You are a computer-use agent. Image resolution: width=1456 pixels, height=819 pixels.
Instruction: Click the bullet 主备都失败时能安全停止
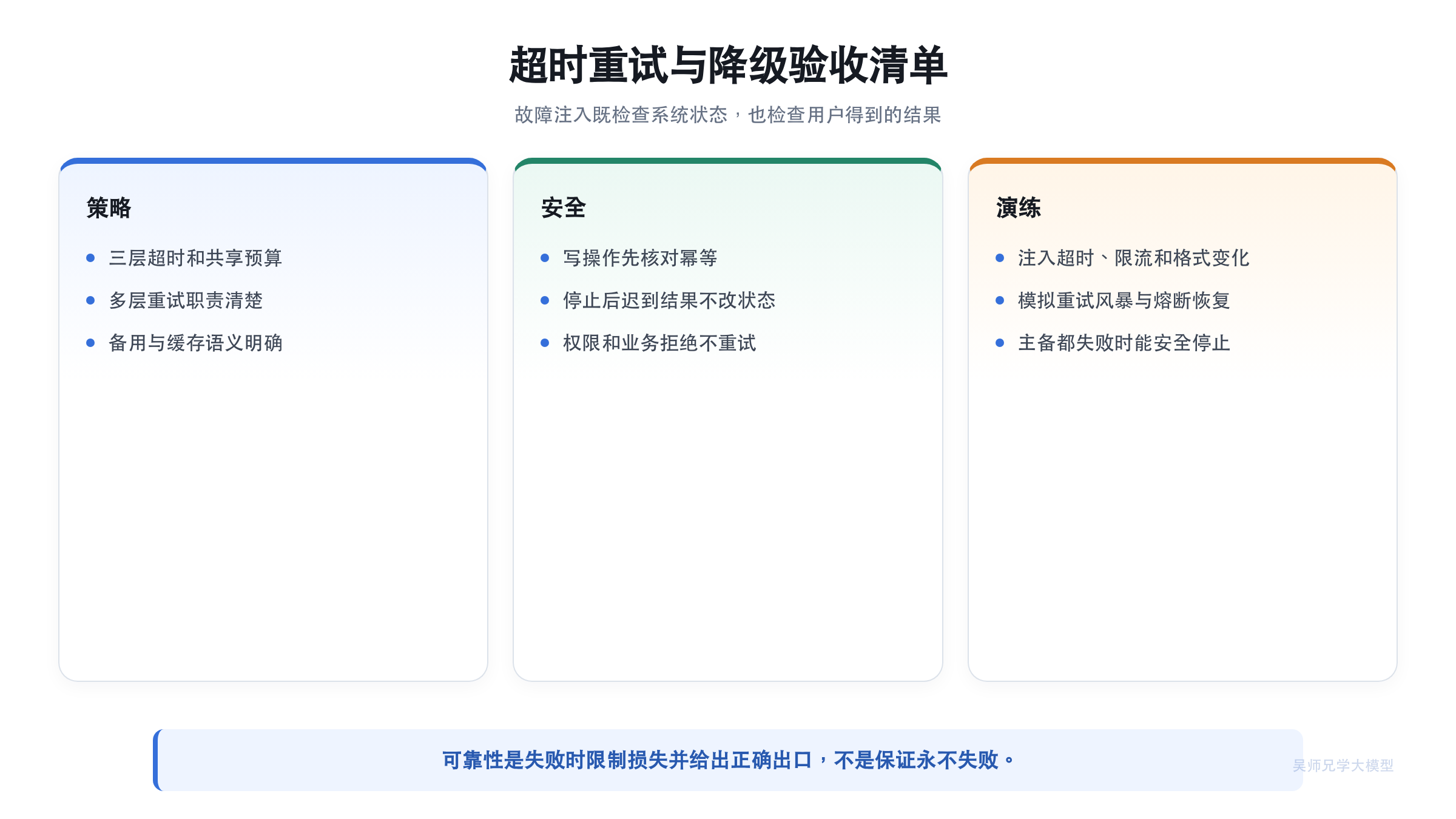[1124, 343]
